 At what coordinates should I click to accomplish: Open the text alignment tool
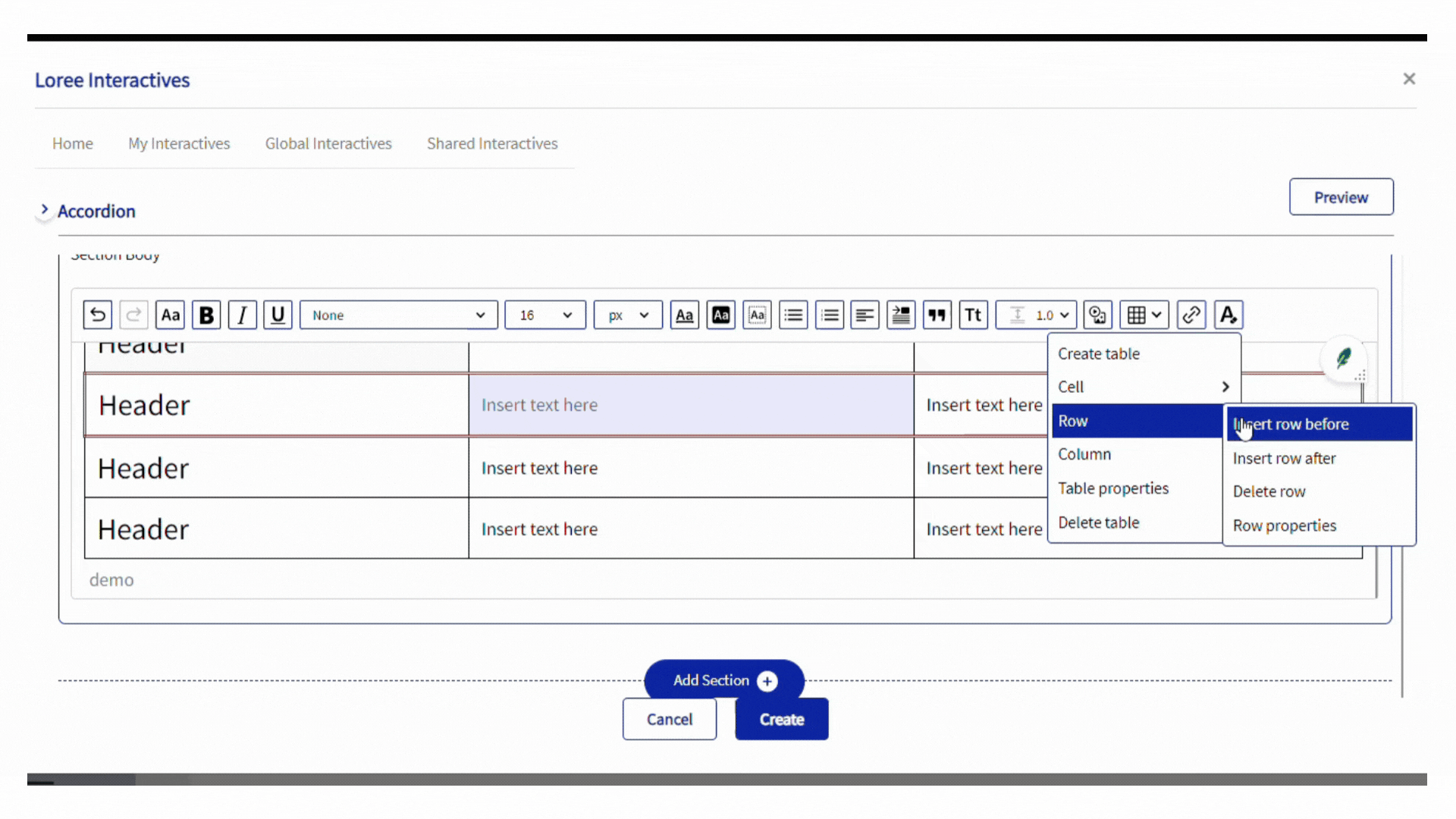(864, 315)
